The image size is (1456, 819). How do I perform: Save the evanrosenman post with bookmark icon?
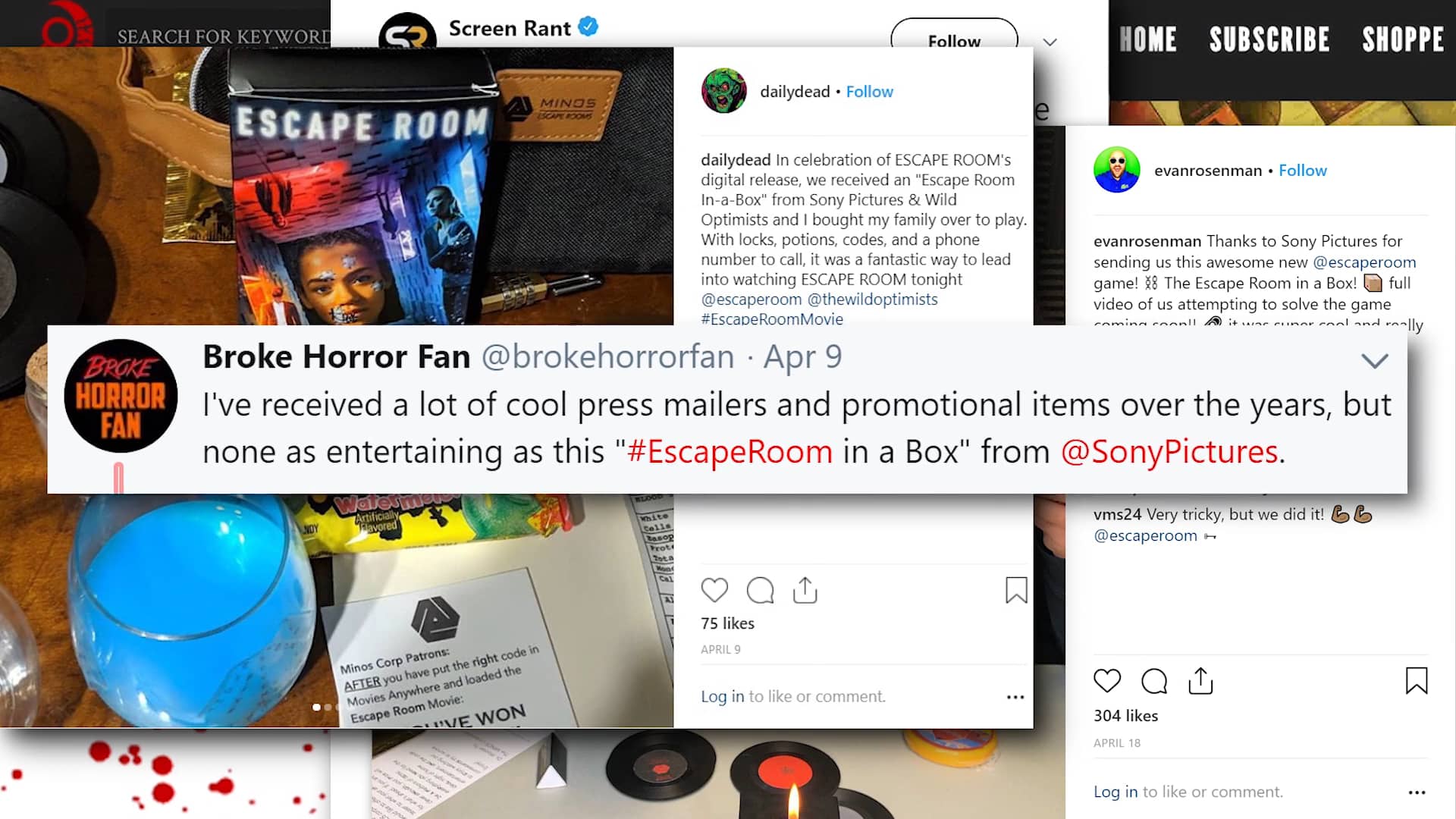pyautogui.click(x=1417, y=681)
